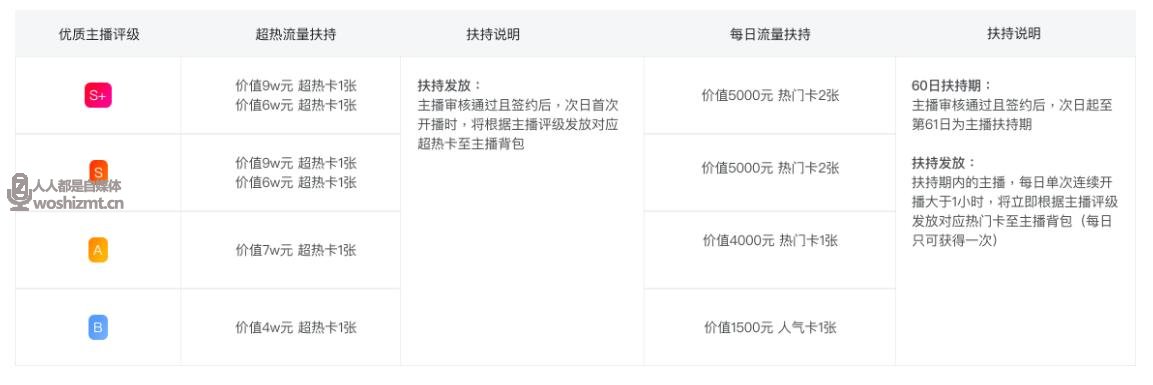1153x385 pixels.
Task: Click the 超热流量扶持 column header
Action: click(296, 35)
